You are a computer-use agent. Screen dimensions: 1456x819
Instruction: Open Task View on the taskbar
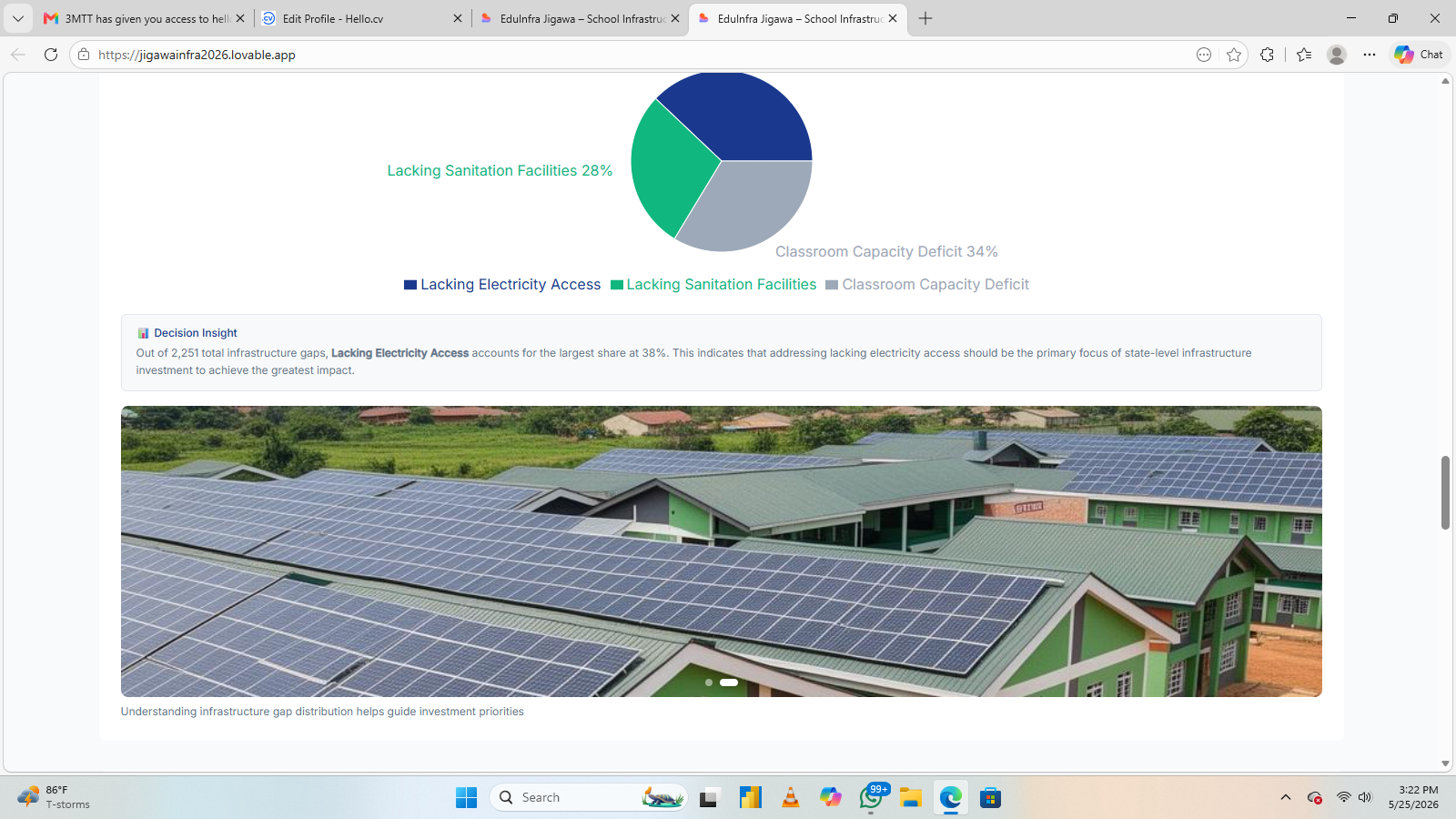pyautogui.click(x=709, y=798)
